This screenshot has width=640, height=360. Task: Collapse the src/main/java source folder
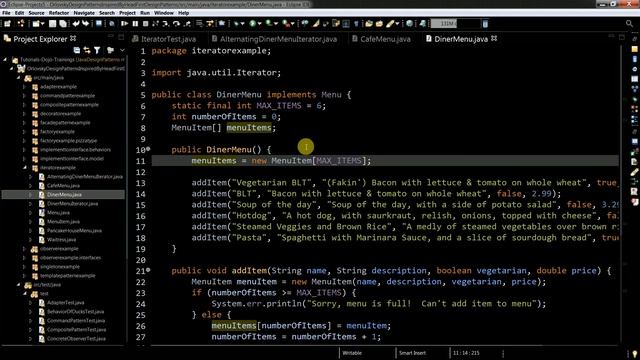[18, 78]
